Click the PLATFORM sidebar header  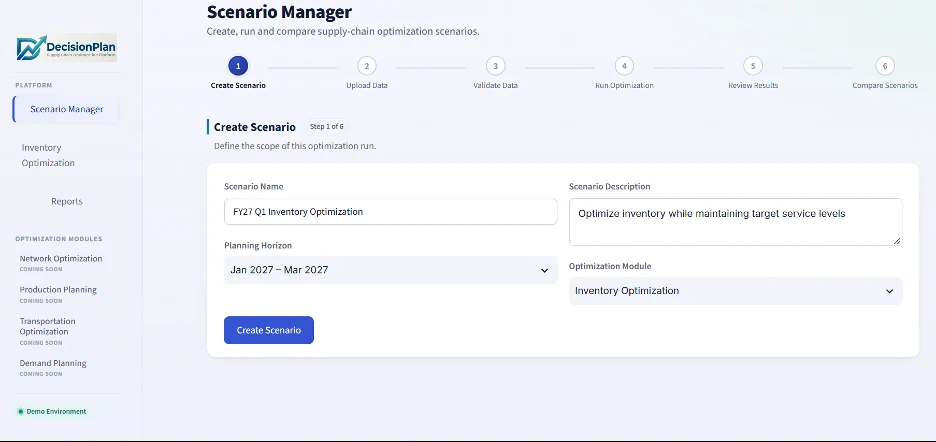tap(34, 85)
